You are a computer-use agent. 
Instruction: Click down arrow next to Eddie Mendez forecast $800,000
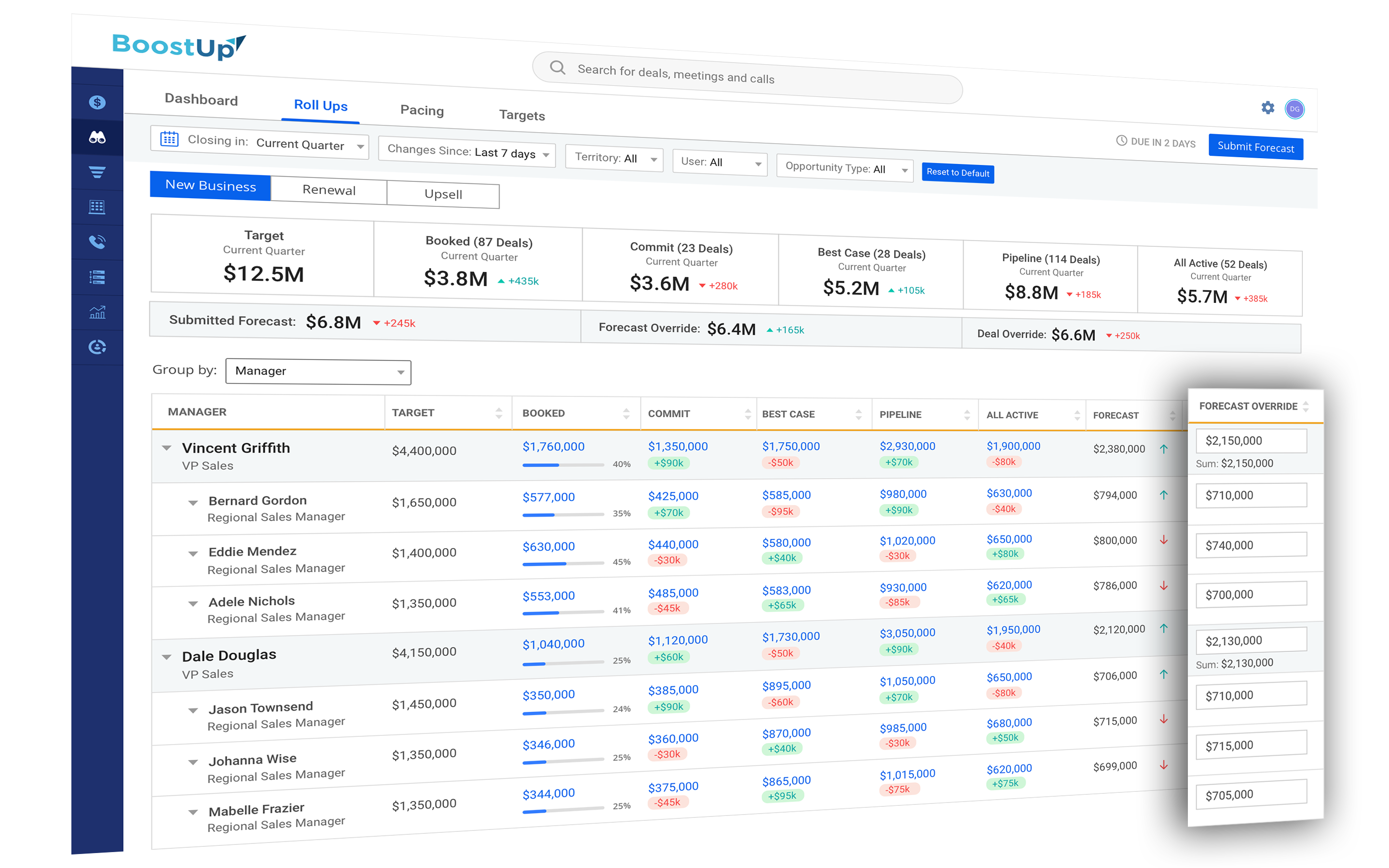click(x=1163, y=540)
